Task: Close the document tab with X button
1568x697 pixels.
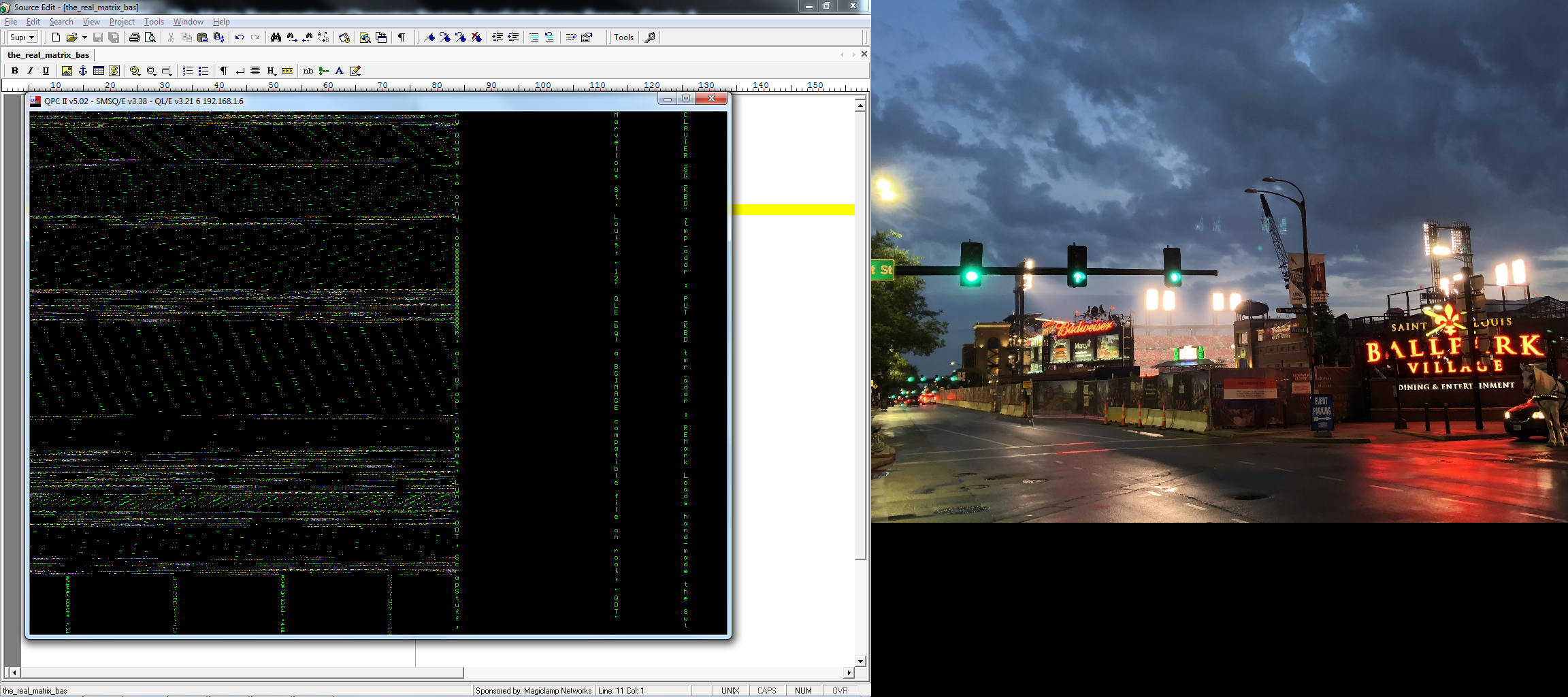Action: [x=864, y=54]
